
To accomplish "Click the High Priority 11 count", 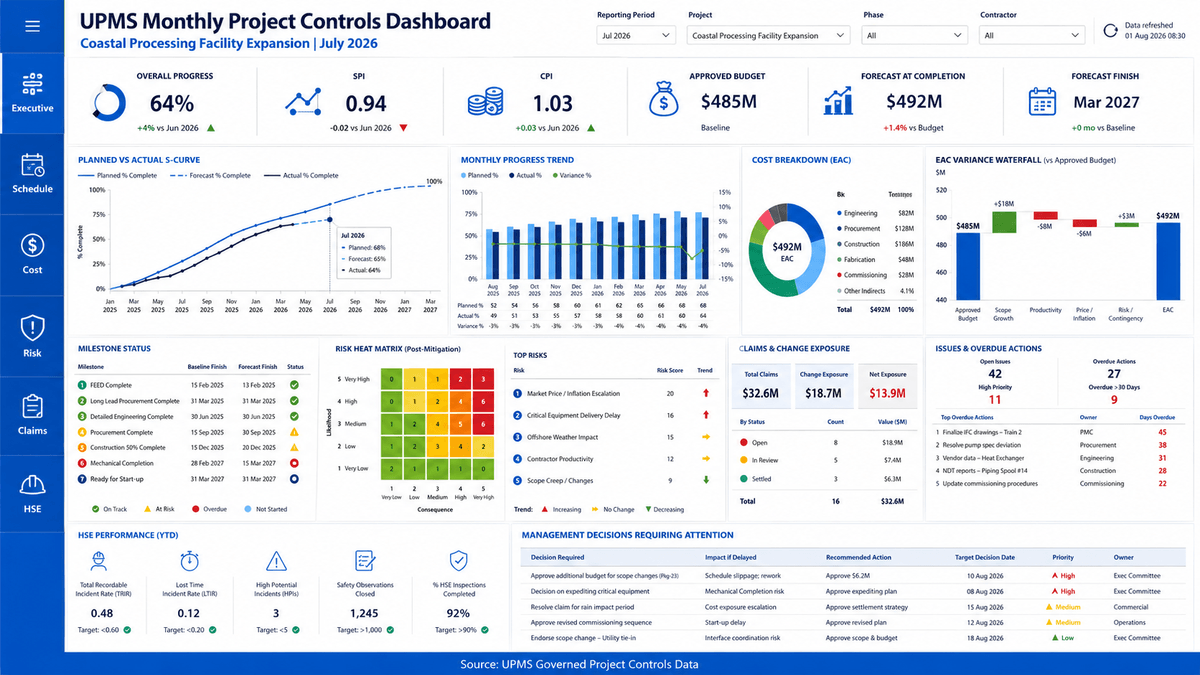I will click(x=995, y=398).
